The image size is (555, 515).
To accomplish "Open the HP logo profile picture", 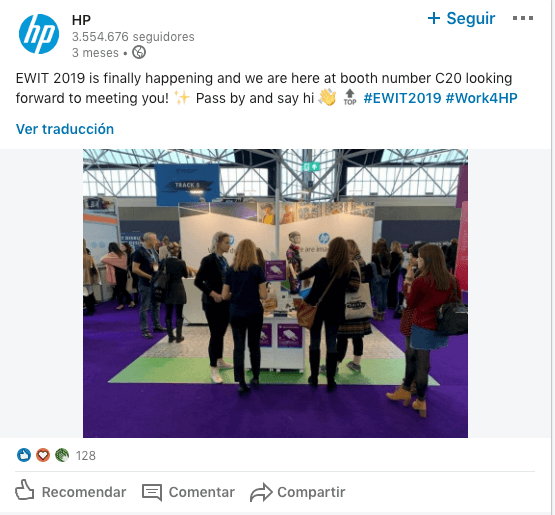I will [x=39, y=34].
